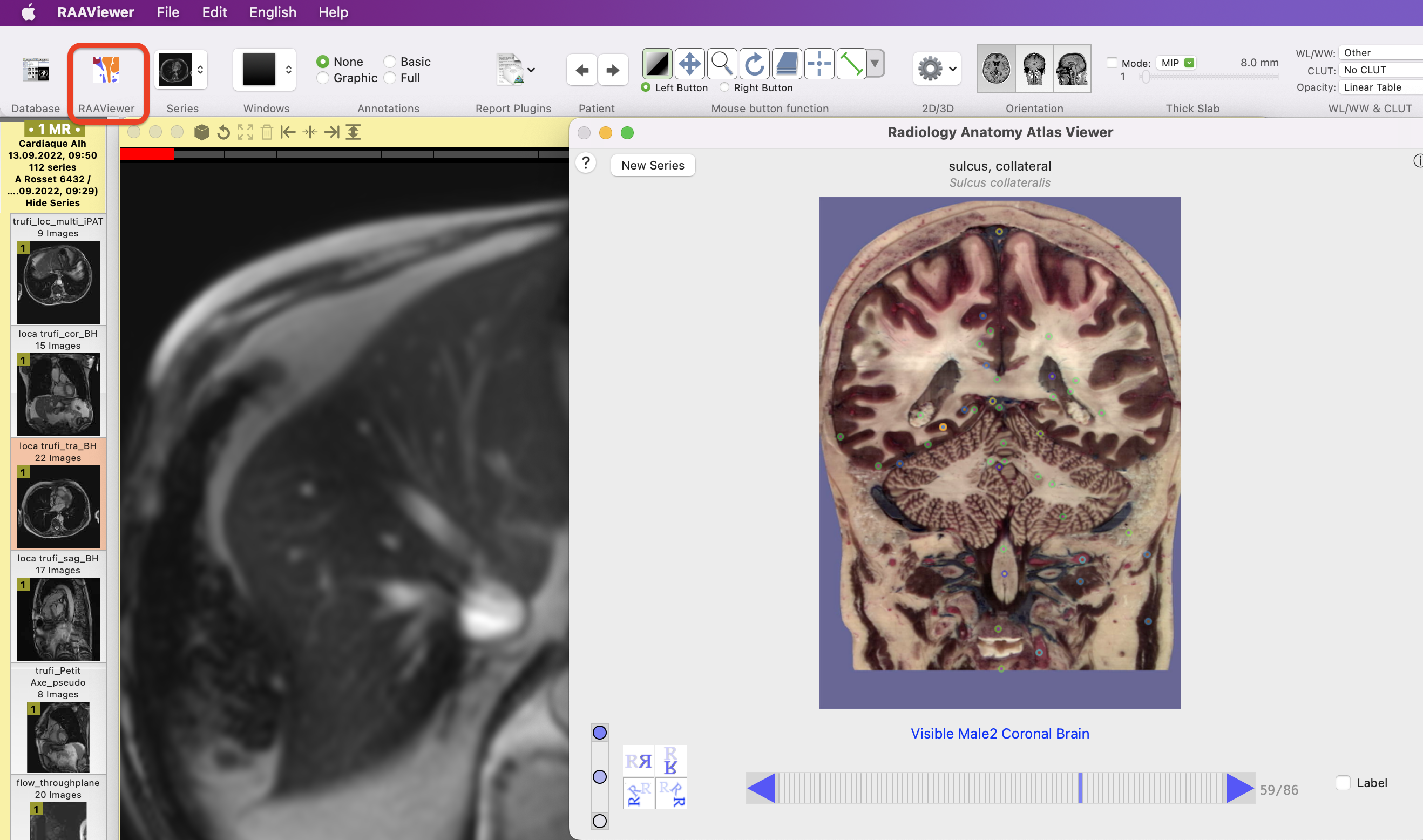Select None annotations radio button

[x=323, y=61]
